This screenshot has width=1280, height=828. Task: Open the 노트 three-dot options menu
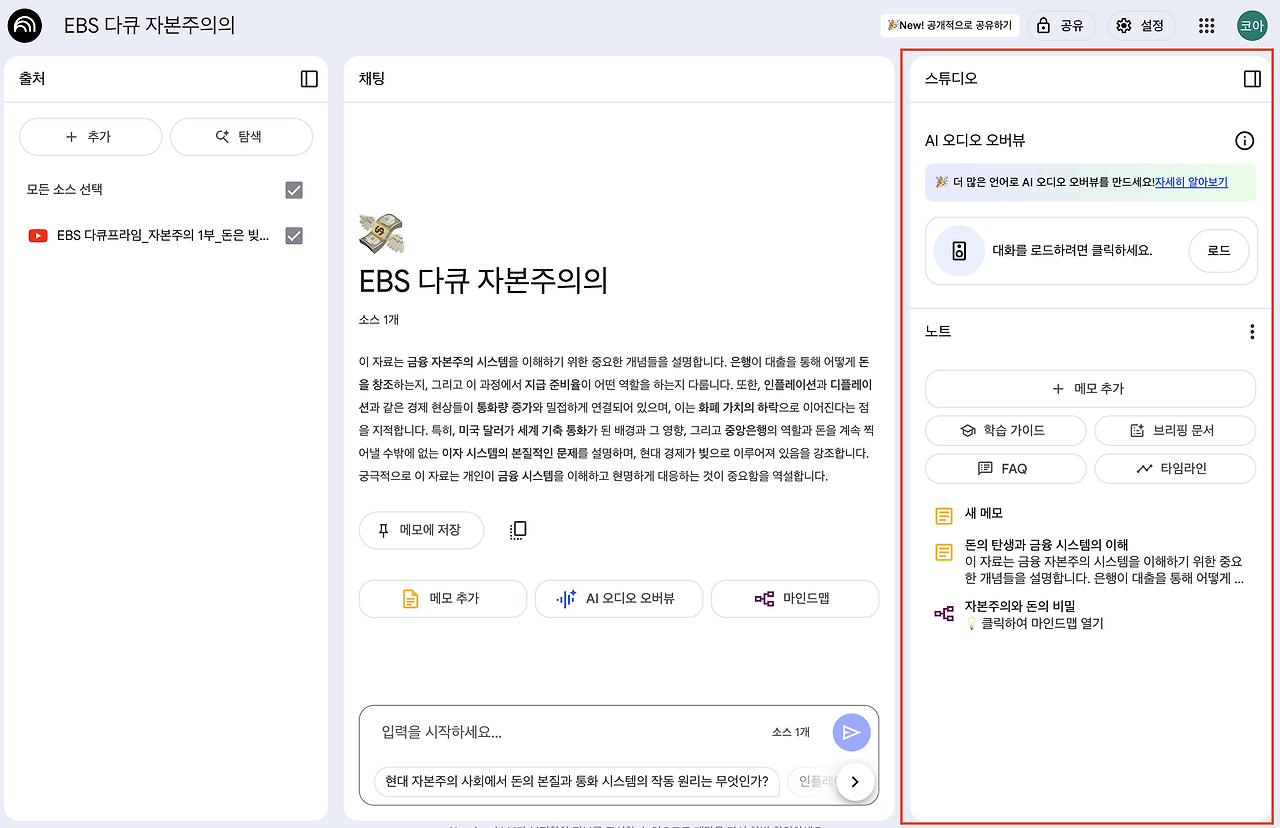pos(1252,331)
